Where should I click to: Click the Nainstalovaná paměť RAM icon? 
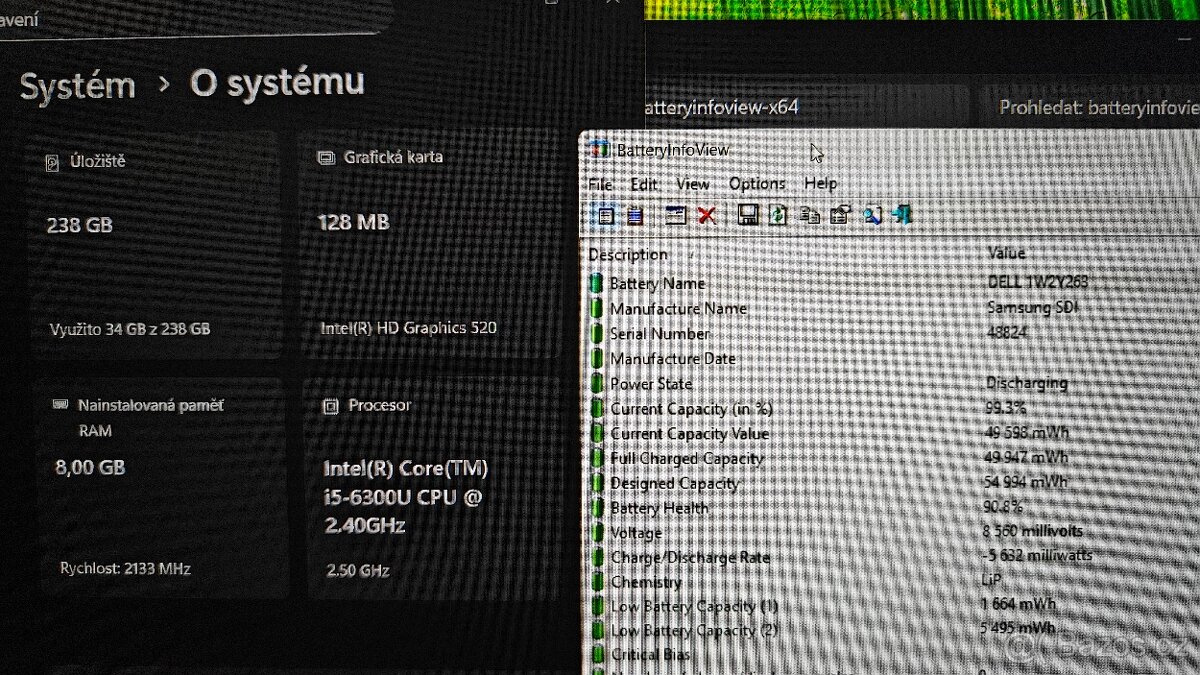coord(60,405)
